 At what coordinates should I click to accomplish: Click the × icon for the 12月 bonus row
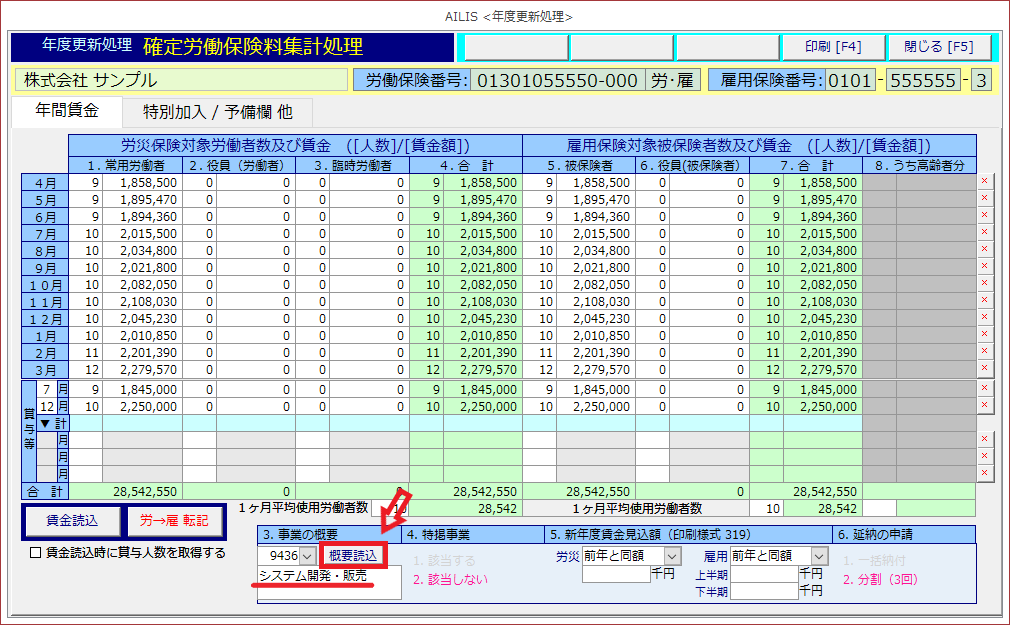tap(985, 405)
